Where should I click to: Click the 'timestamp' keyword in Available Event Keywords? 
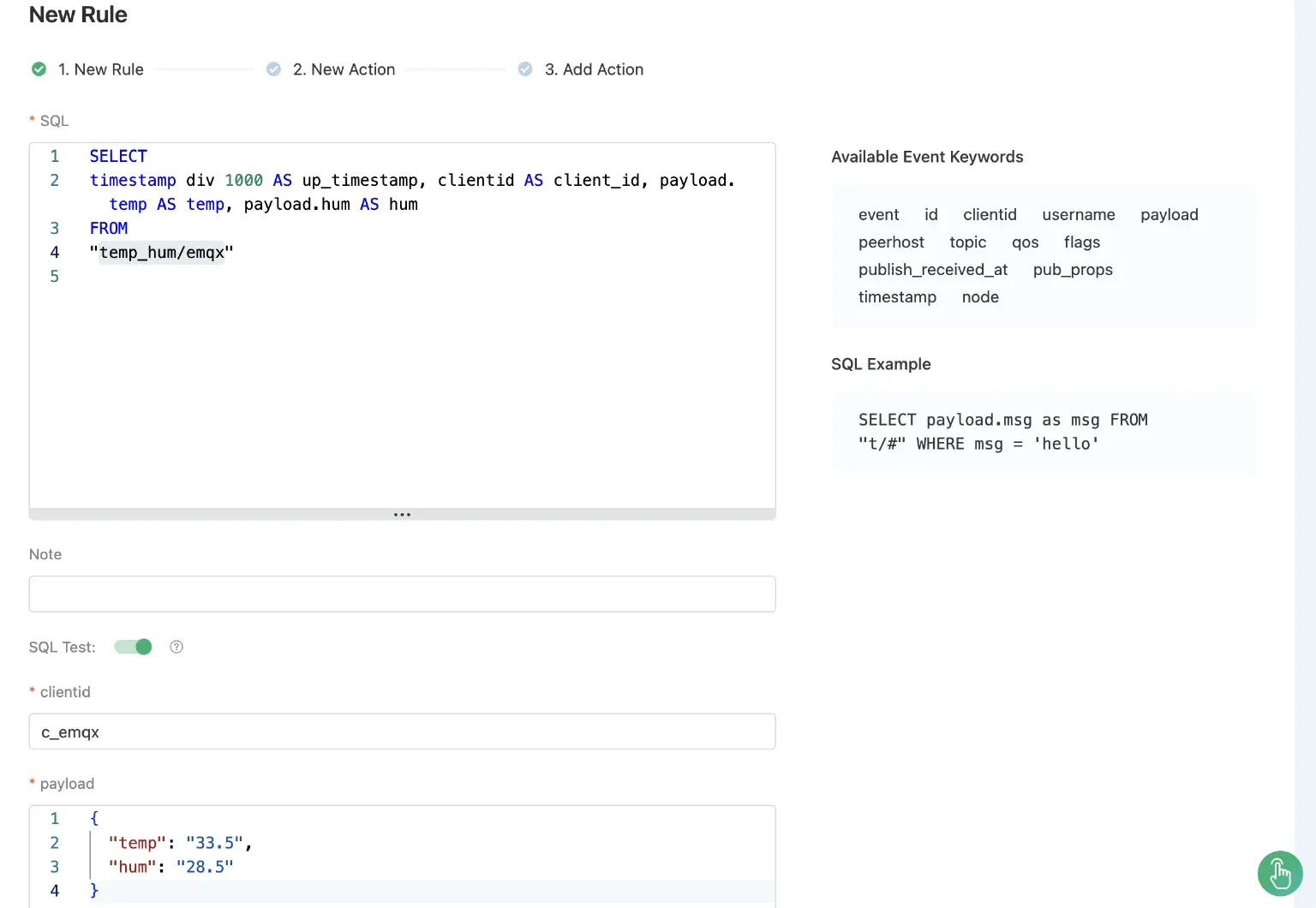click(897, 297)
